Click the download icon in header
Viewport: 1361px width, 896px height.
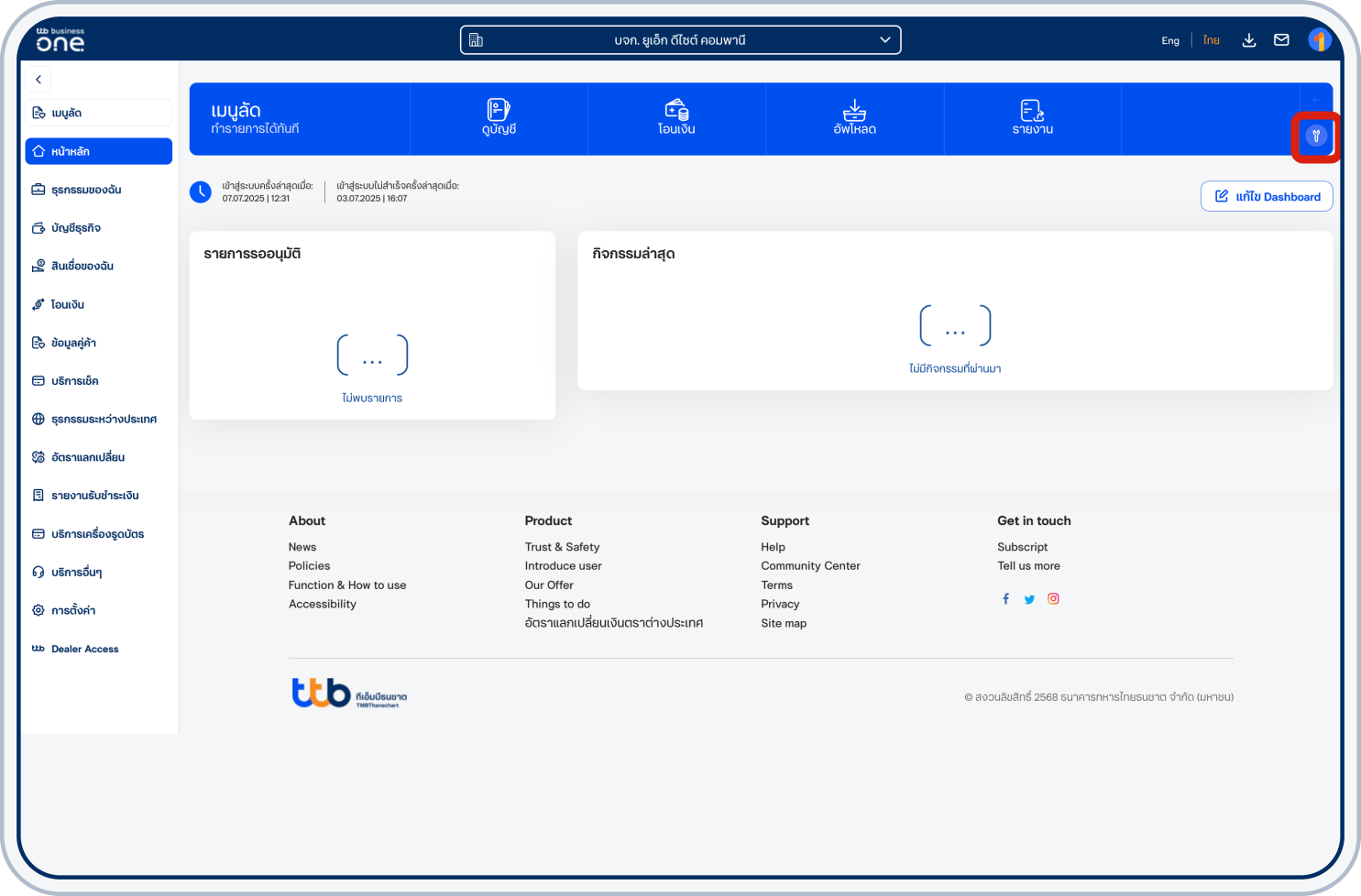[1248, 40]
